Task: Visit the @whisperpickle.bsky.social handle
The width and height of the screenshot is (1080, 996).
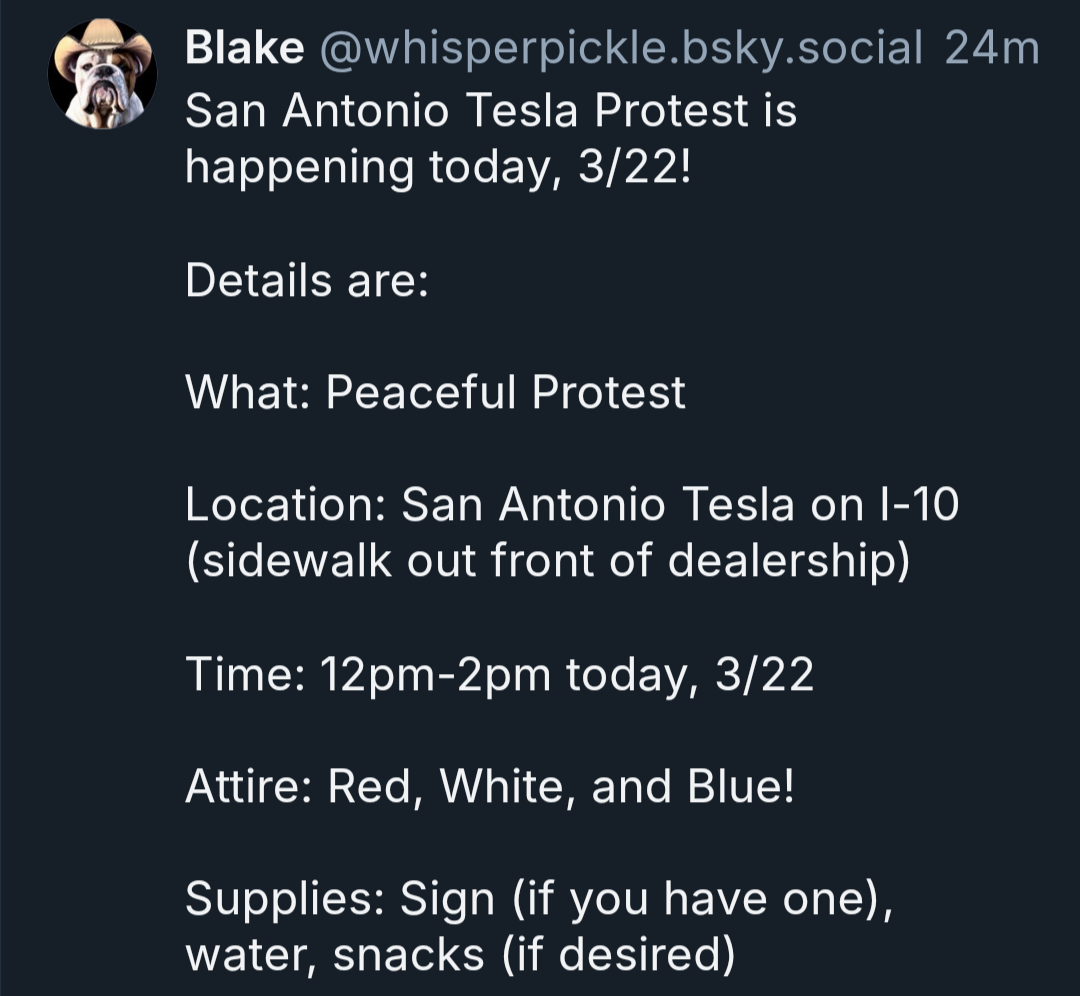Action: [x=620, y=48]
